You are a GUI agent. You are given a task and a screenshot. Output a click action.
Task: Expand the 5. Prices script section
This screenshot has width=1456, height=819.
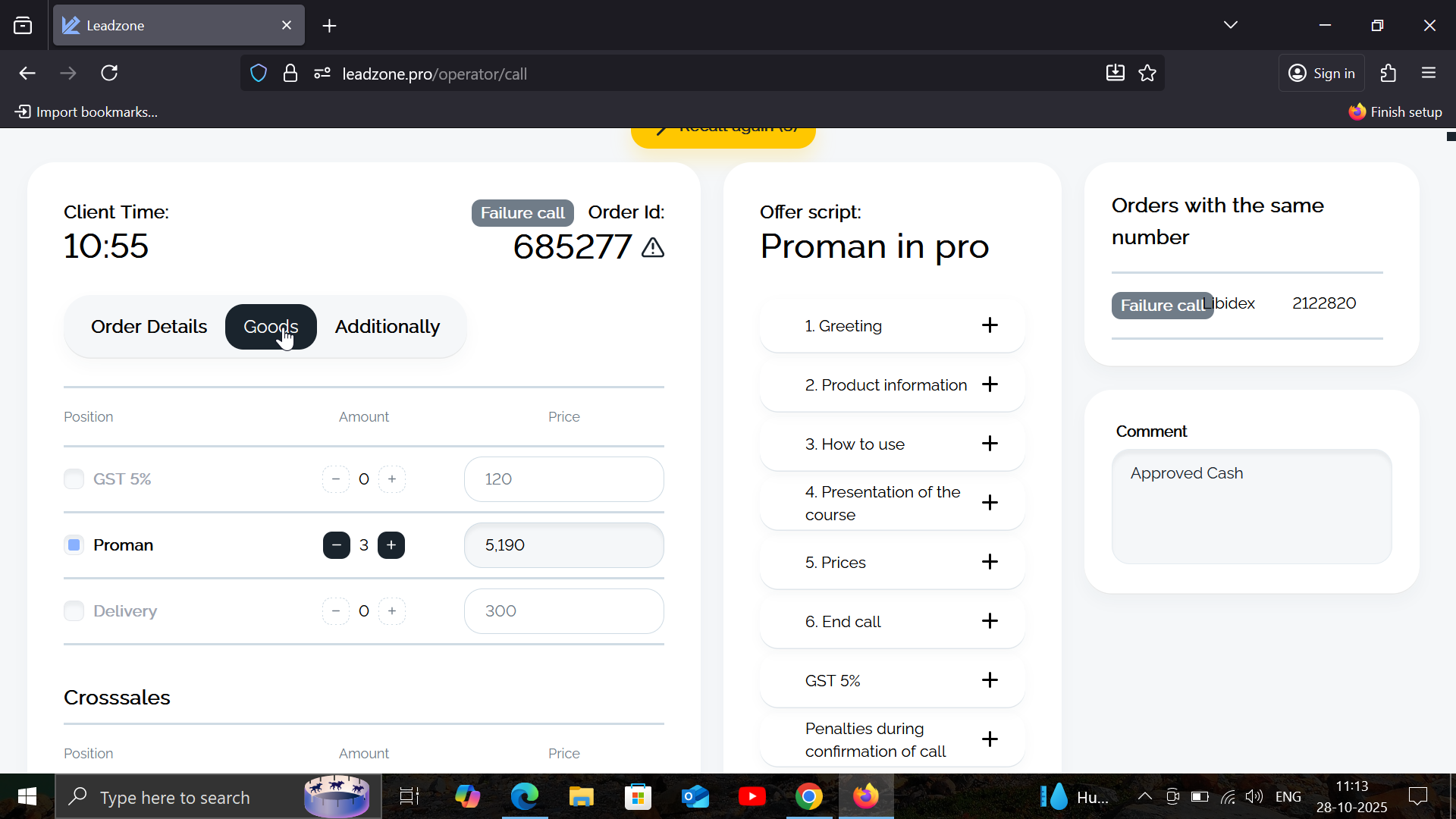989,562
